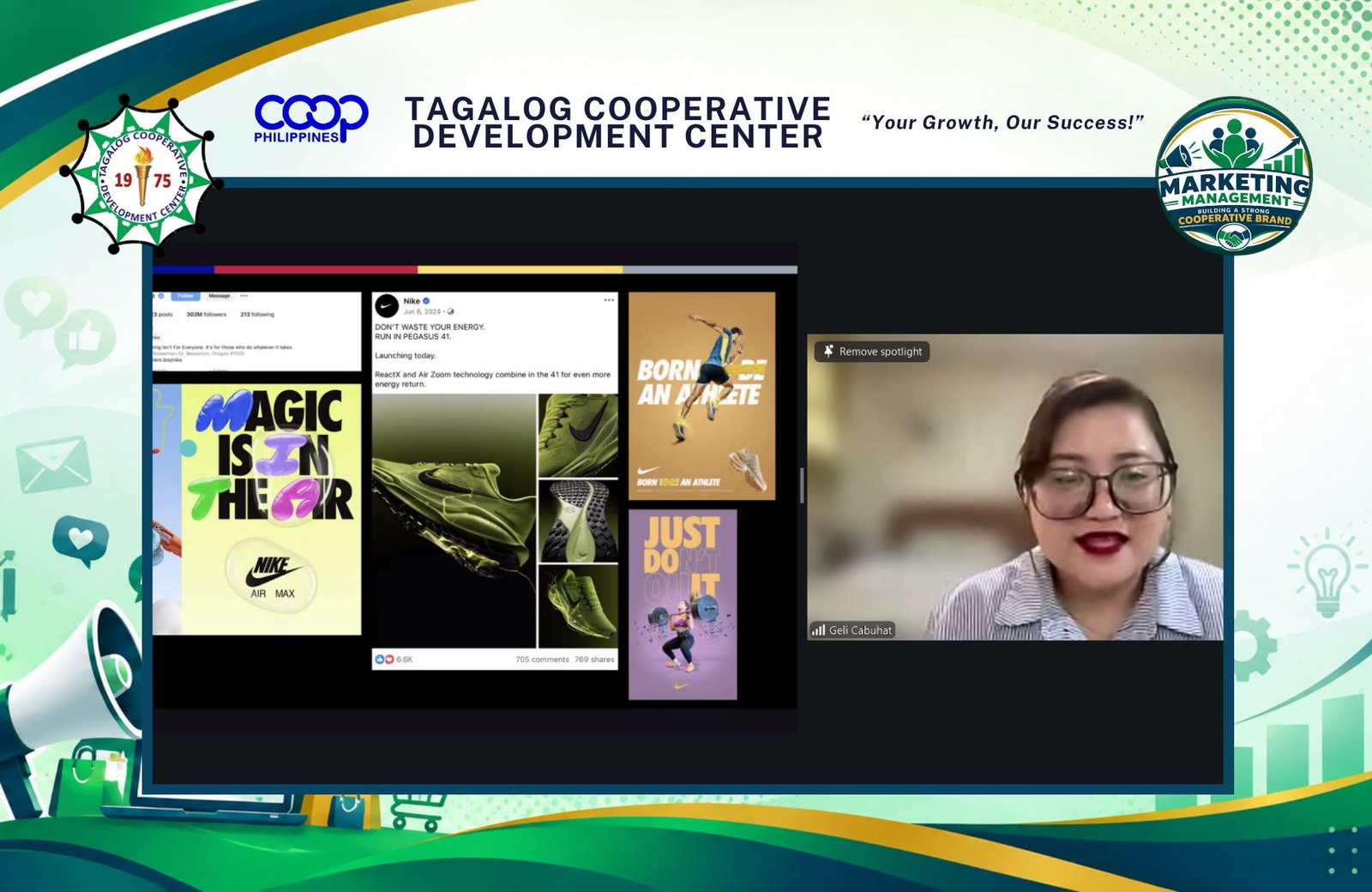
Task: Open the 6.6K reactions count
Action: pos(405,660)
